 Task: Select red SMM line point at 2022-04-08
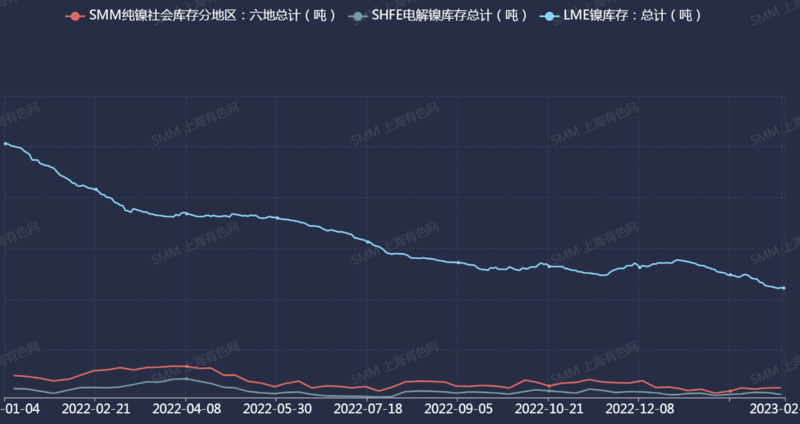pyautogui.click(x=186, y=366)
